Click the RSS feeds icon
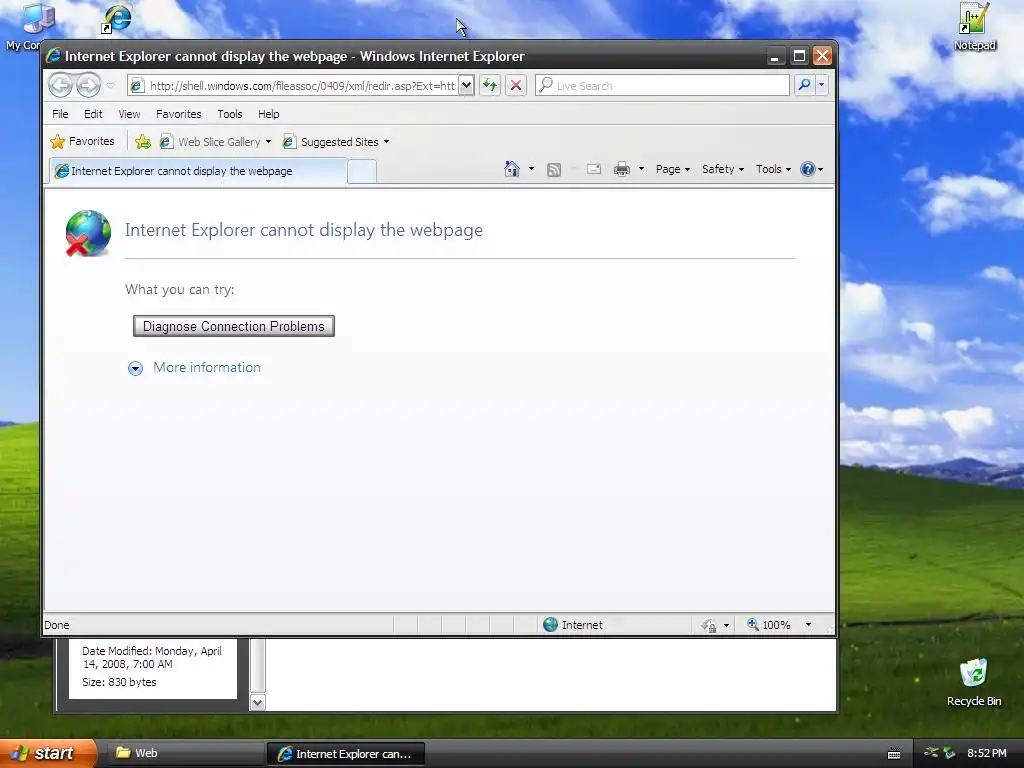Image resolution: width=1024 pixels, height=768 pixels. (554, 170)
